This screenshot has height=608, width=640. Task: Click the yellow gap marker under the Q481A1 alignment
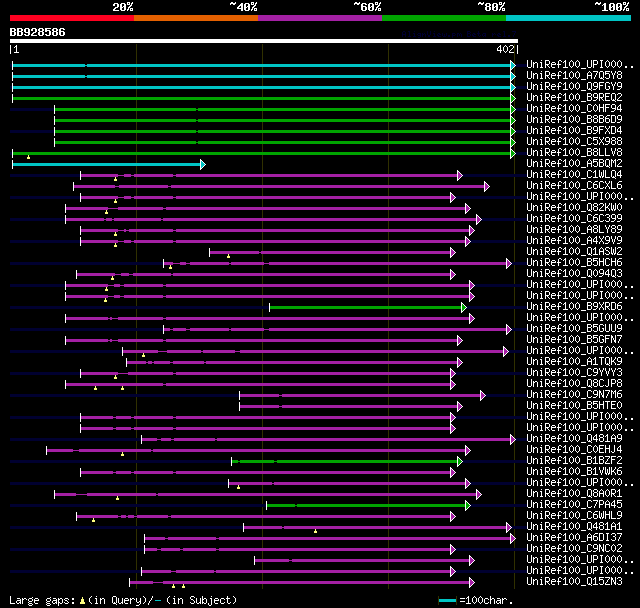pos(316,531)
